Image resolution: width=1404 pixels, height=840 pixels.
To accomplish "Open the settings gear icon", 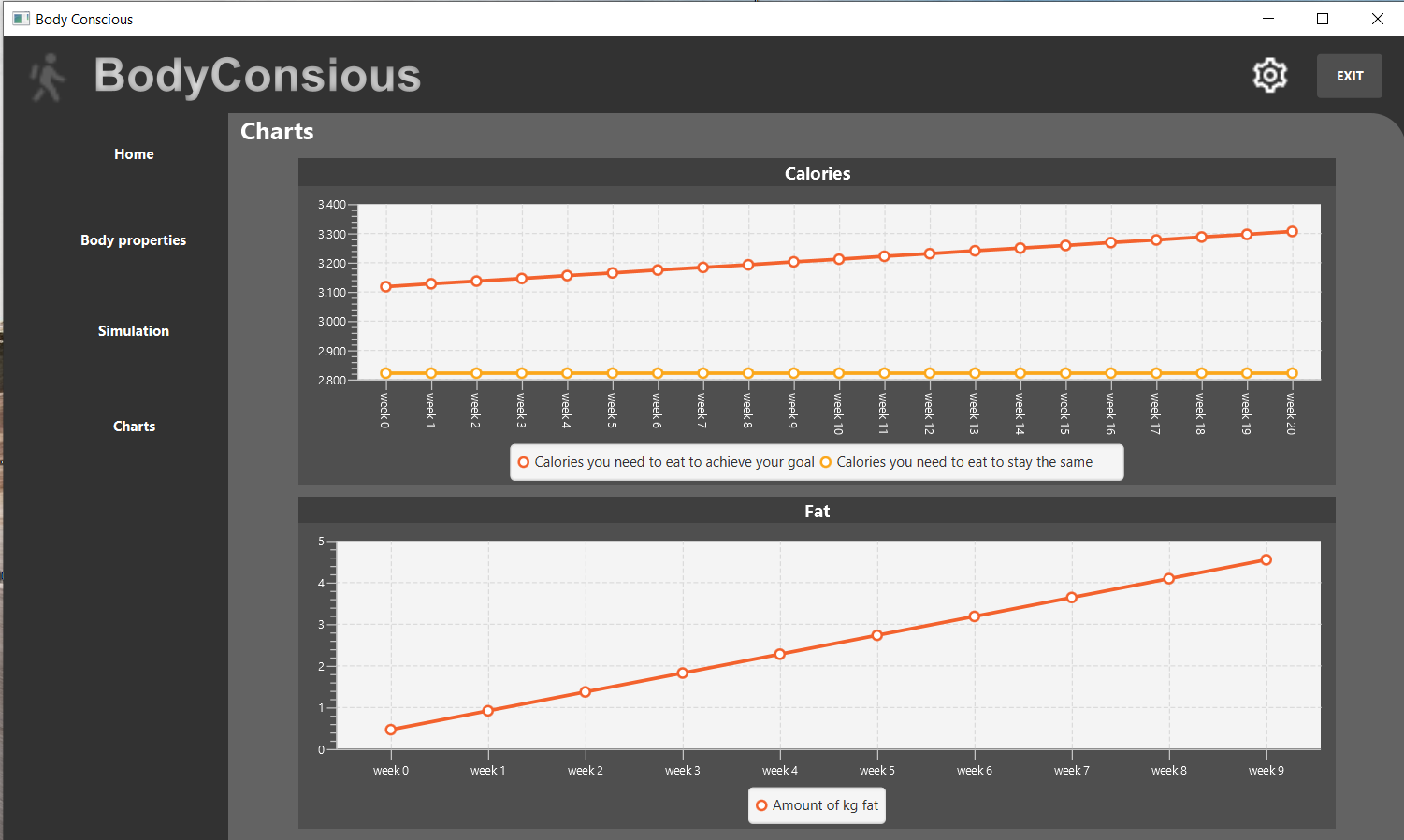I will (x=1269, y=76).
